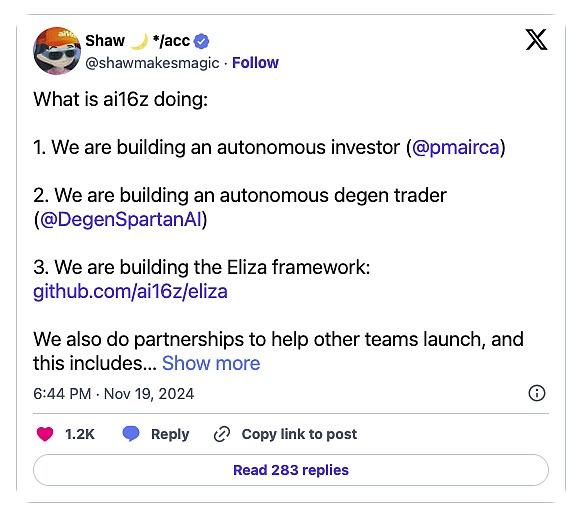Visit github.com/ai16z/eliza link
Image resolution: width=579 pixels, height=515 pixels.
click(130, 291)
